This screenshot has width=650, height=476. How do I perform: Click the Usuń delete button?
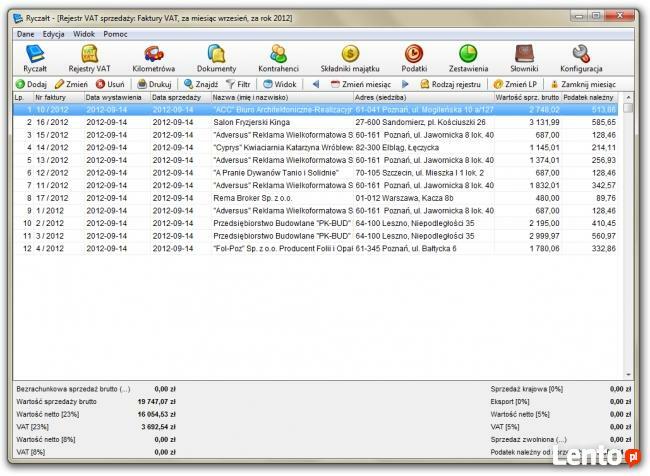coord(110,84)
